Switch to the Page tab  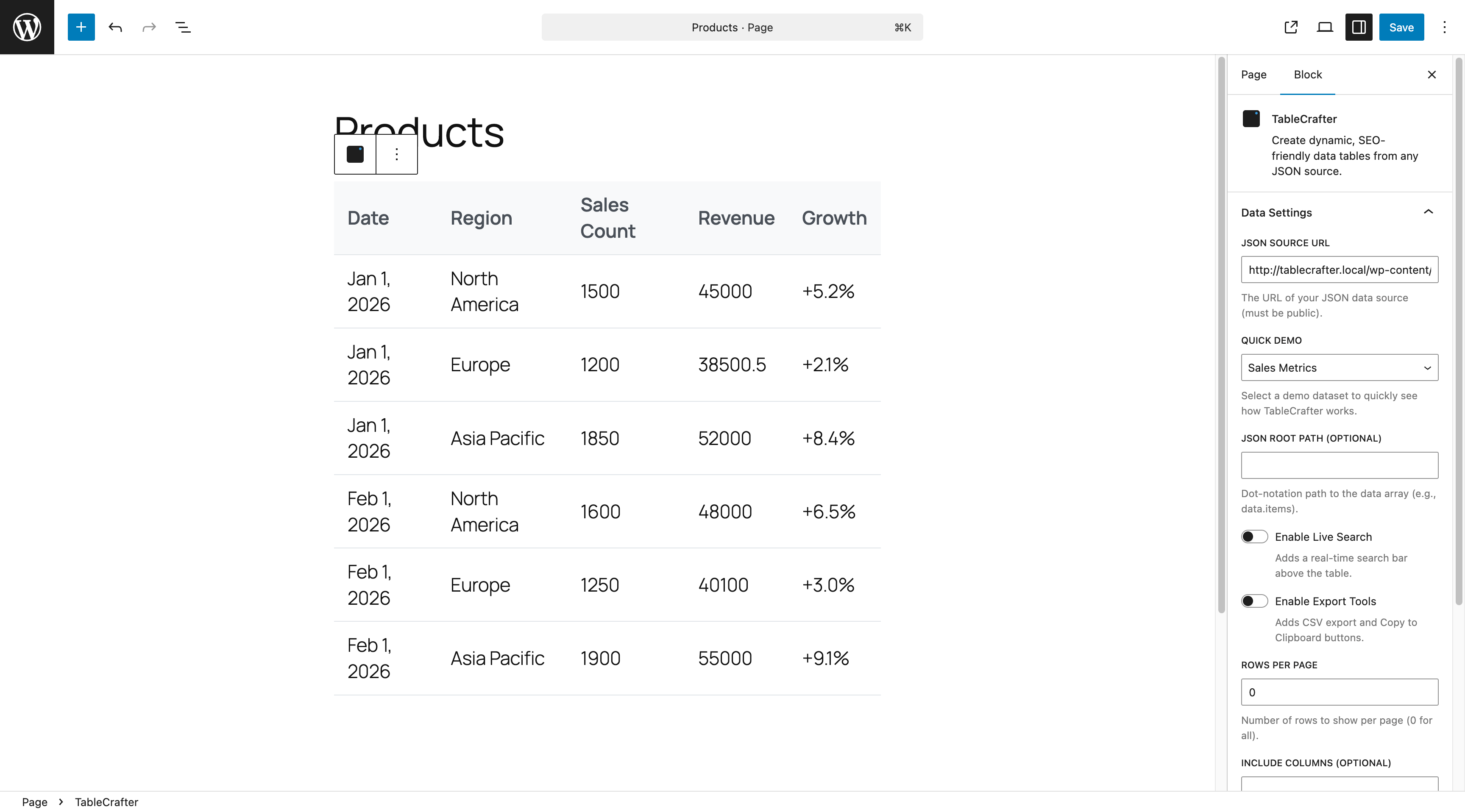point(1253,75)
